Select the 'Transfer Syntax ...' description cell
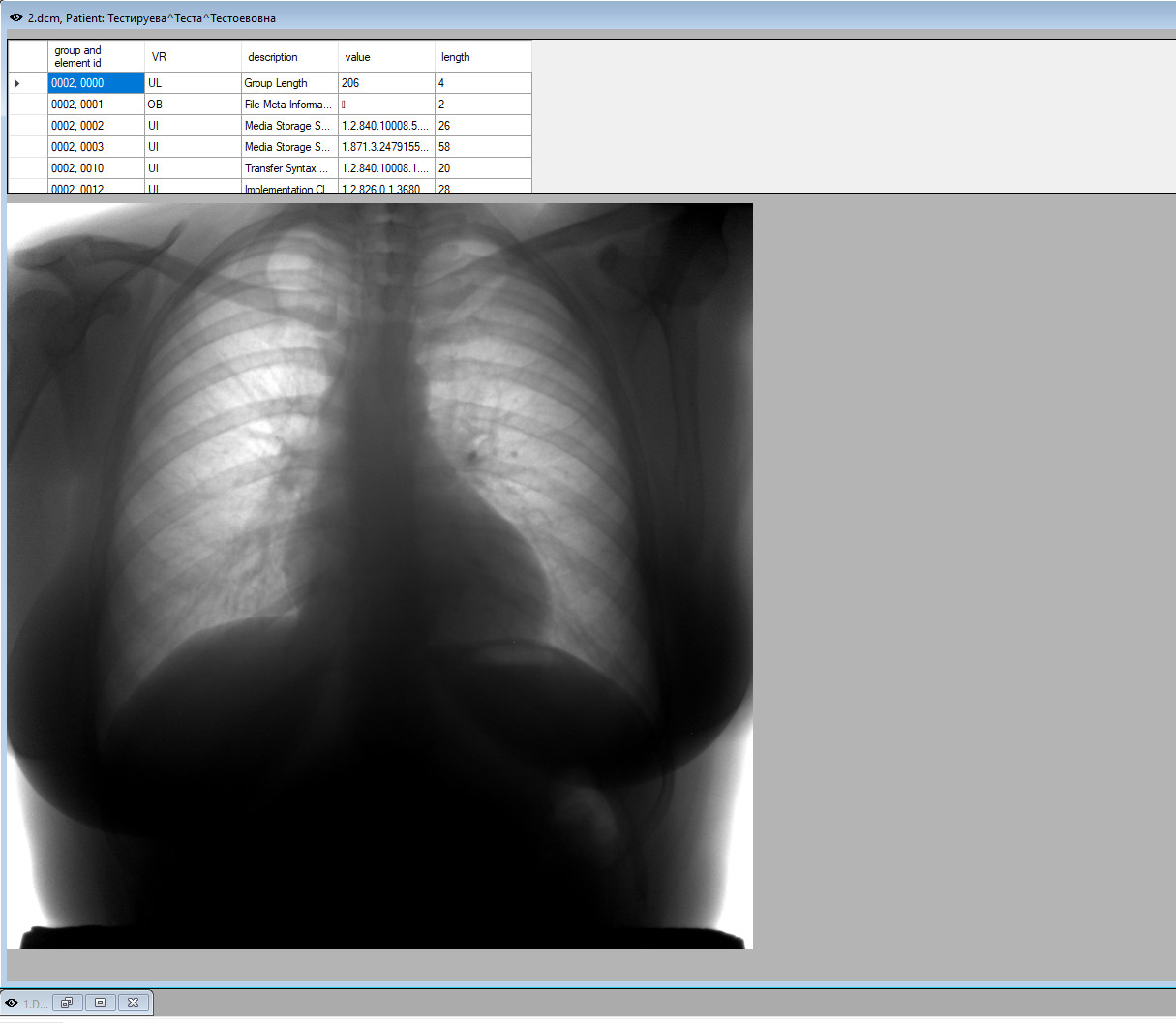Image resolution: width=1176 pixels, height=1023 pixels. pyautogui.click(x=289, y=168)
